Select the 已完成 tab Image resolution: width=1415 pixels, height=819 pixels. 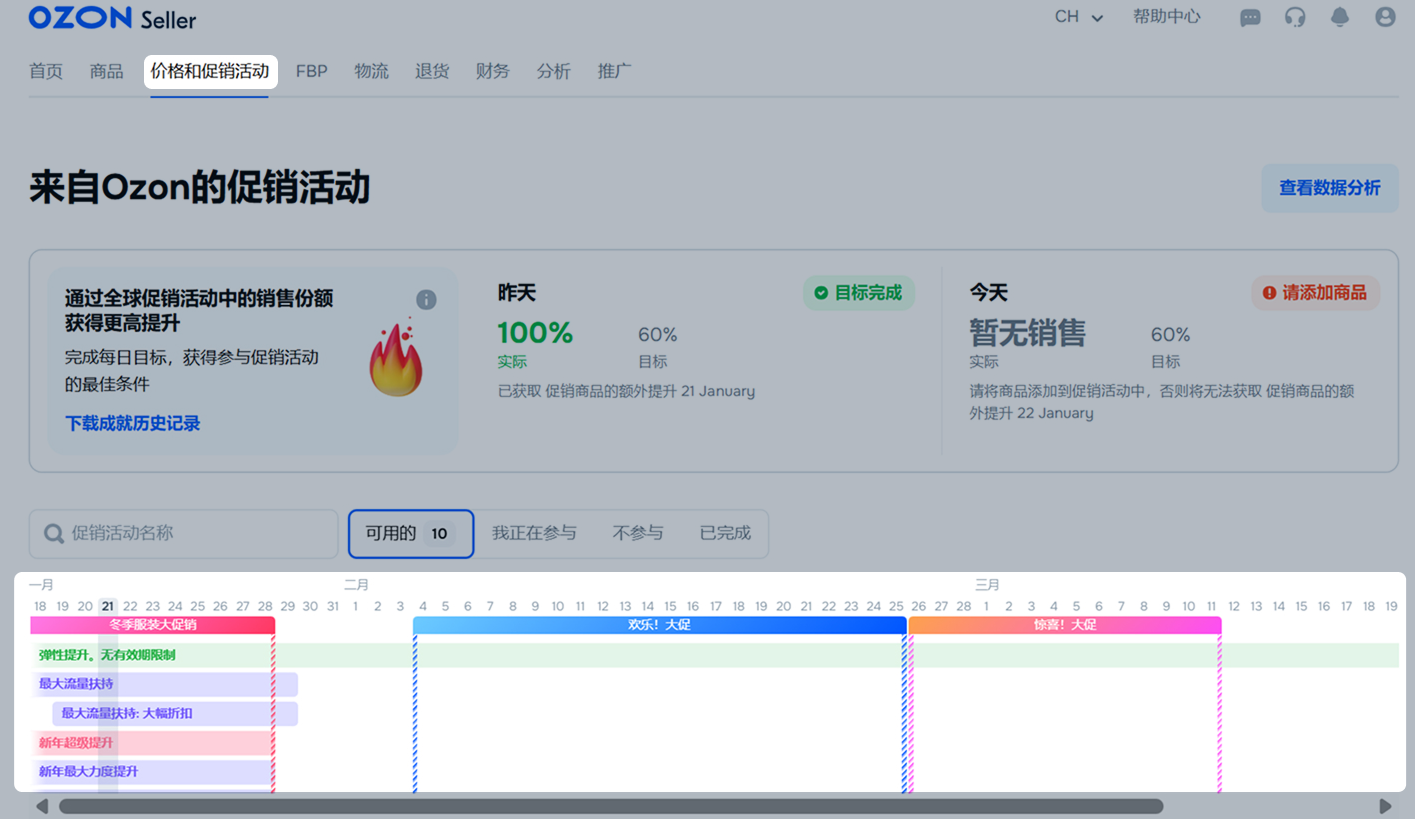tap(725, 533)
